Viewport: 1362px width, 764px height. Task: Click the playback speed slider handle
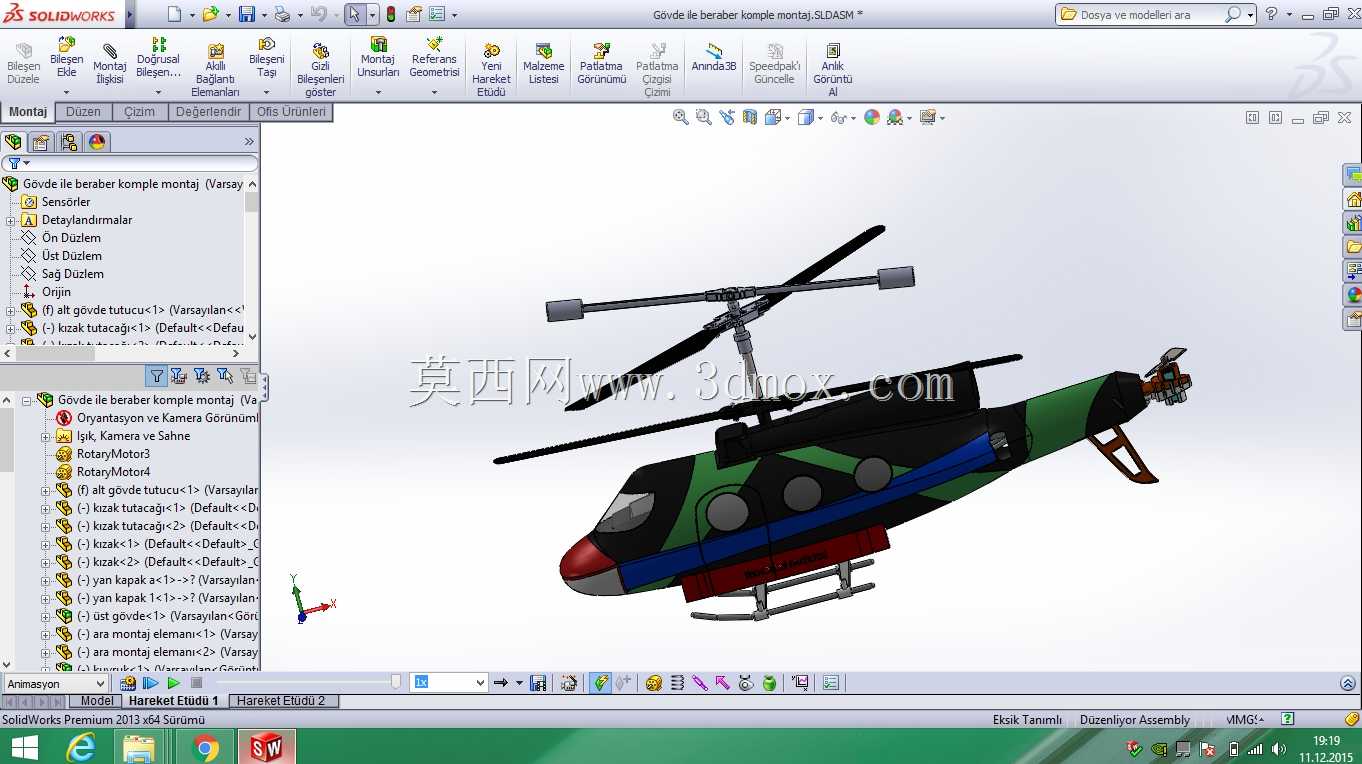pyautogui.click(x=396, y=682)
